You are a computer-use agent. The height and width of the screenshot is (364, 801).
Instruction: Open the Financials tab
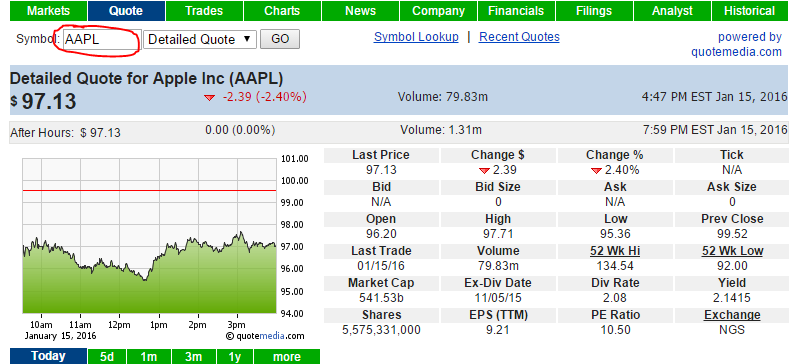[x=516, y=11]
